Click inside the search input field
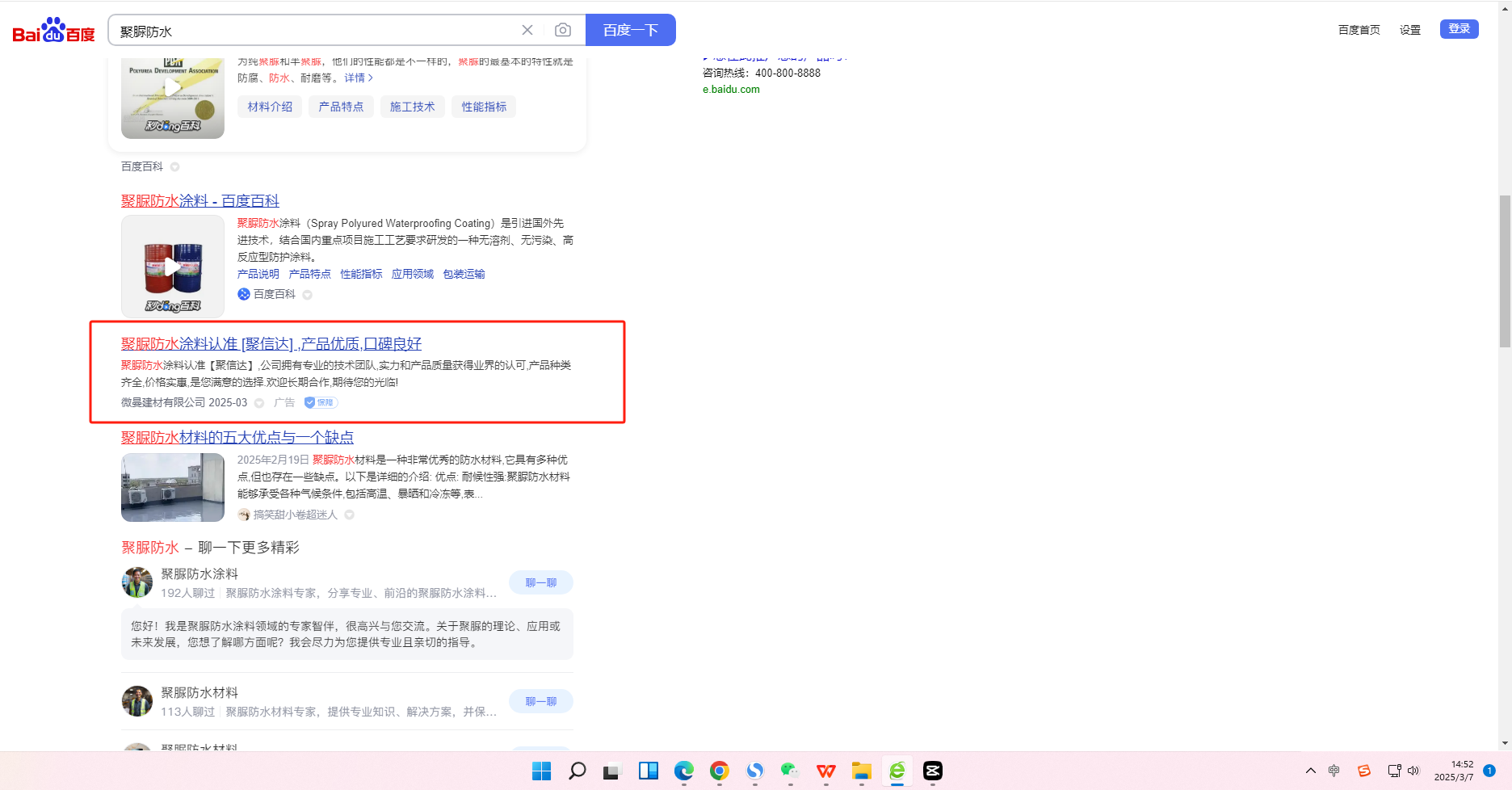 point(315,32)
